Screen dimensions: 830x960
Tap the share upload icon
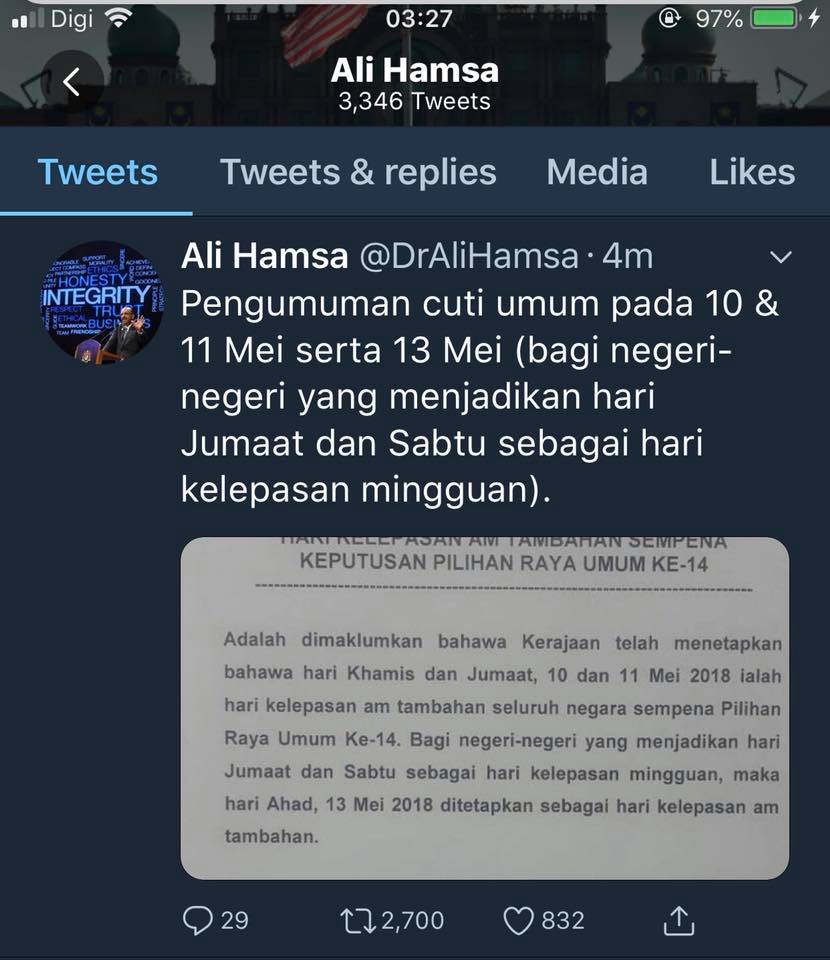coord(679,921)
